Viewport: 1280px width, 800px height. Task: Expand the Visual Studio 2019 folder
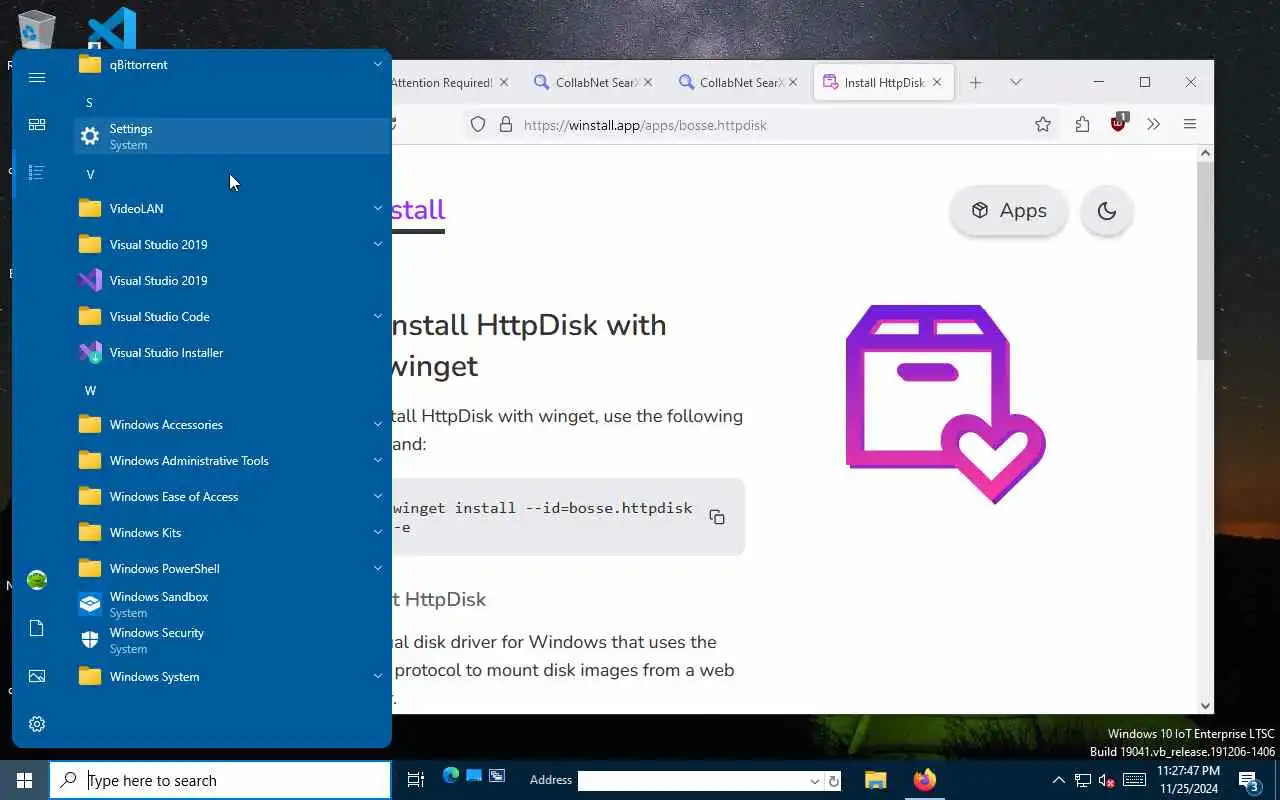231,244
